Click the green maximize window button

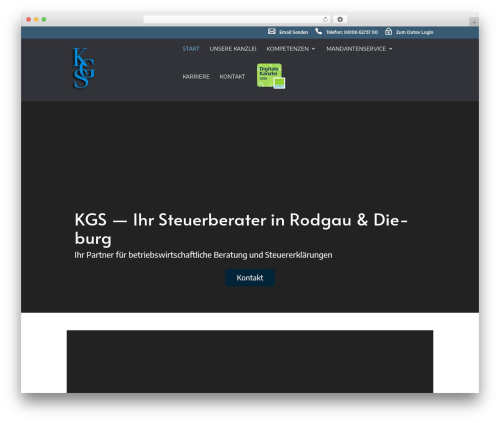pyautogui.click(x=44, y=20)
